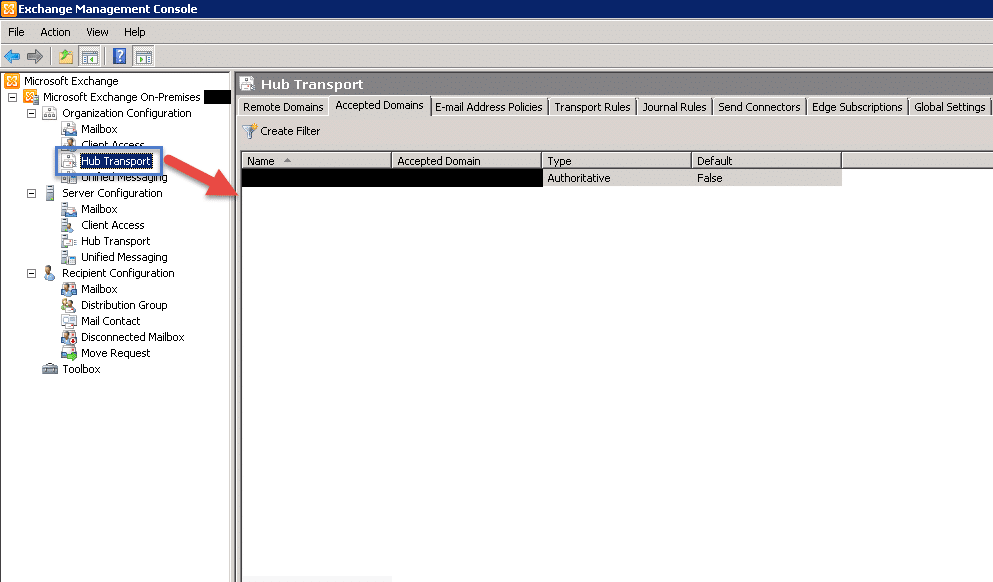
Task: Select Hub Transport under Server Configuration
Action: 115,241
